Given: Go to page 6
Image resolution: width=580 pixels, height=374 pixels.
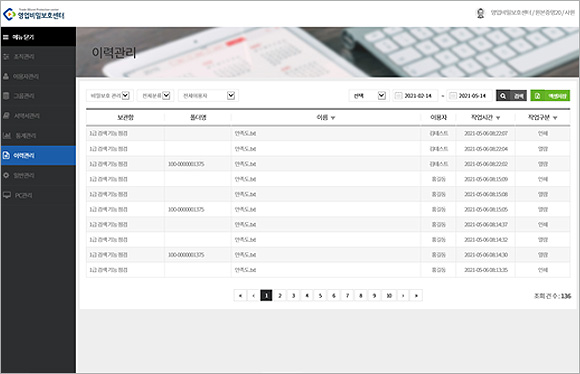Looking at the screenshot, I should (x=334, y=296).
